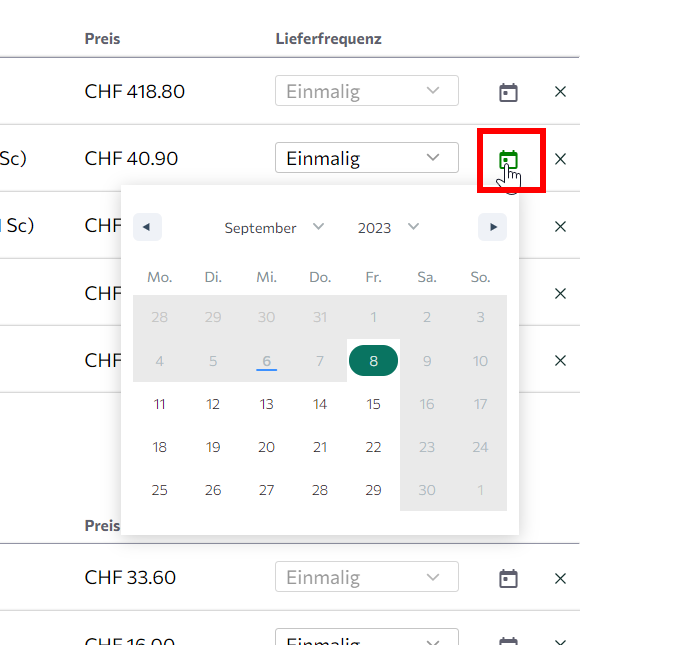Select September 26 in the calendar

pyautogui.click(x=213, y=490)
